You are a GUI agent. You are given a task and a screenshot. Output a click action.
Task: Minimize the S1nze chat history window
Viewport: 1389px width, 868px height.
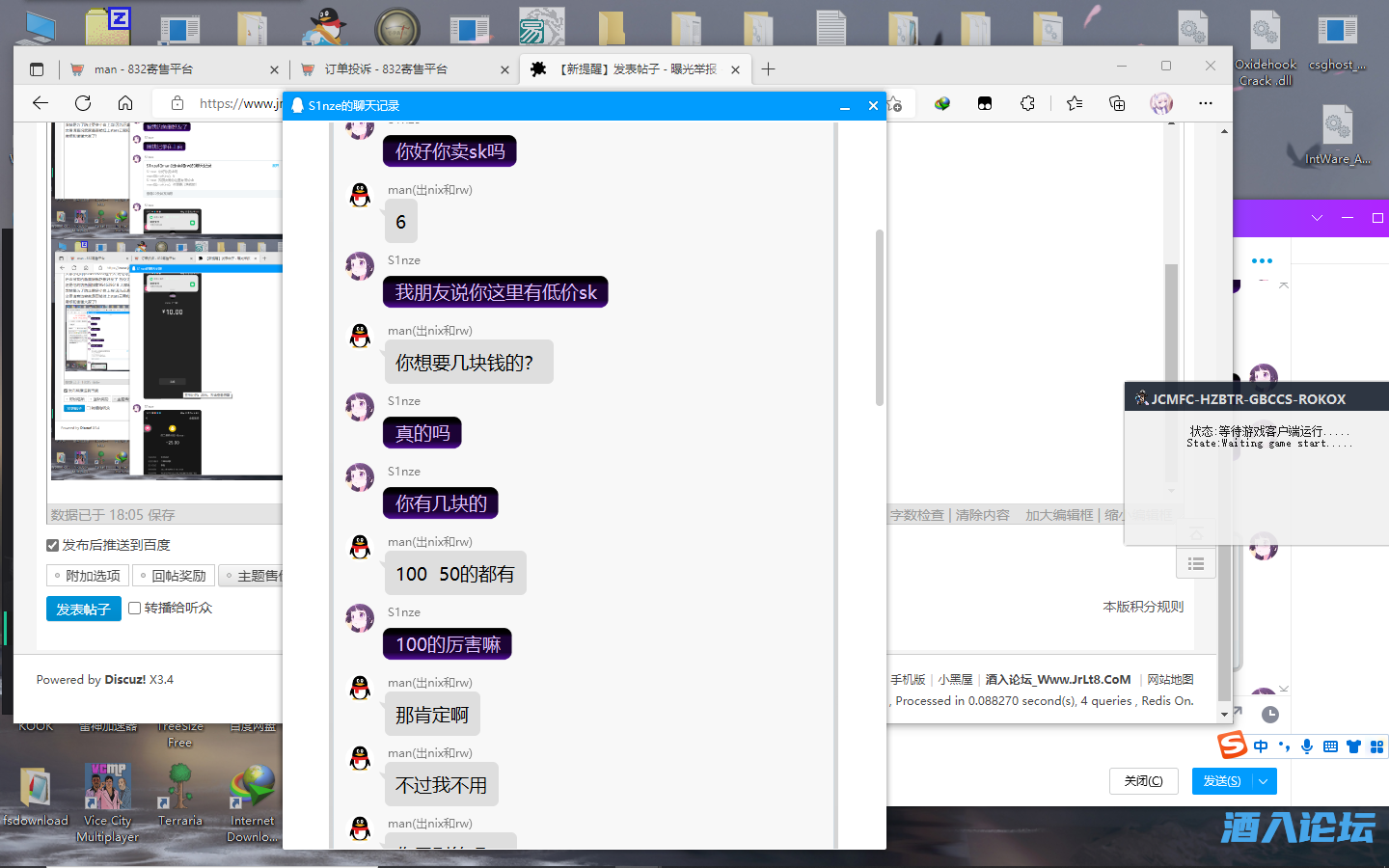(845, 106)
